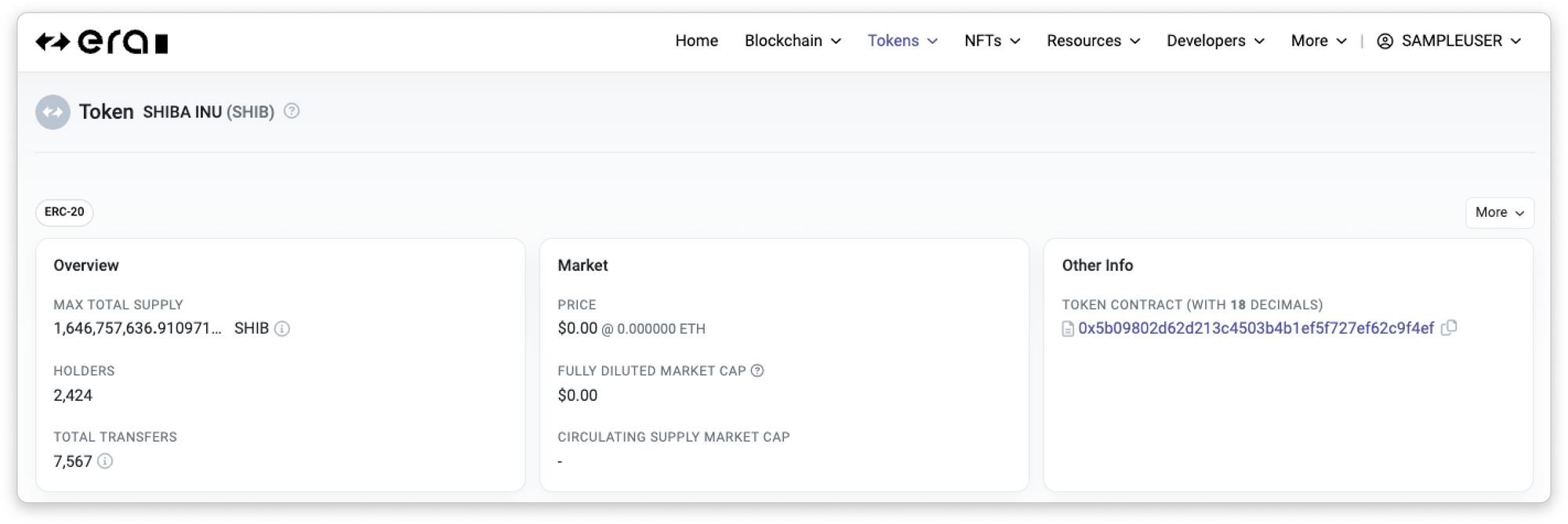The width and height of the screenshot is (1568, 524).
Task: Open the Developers dropdown
Action: pyautogui.click(x=1216, y=41)
